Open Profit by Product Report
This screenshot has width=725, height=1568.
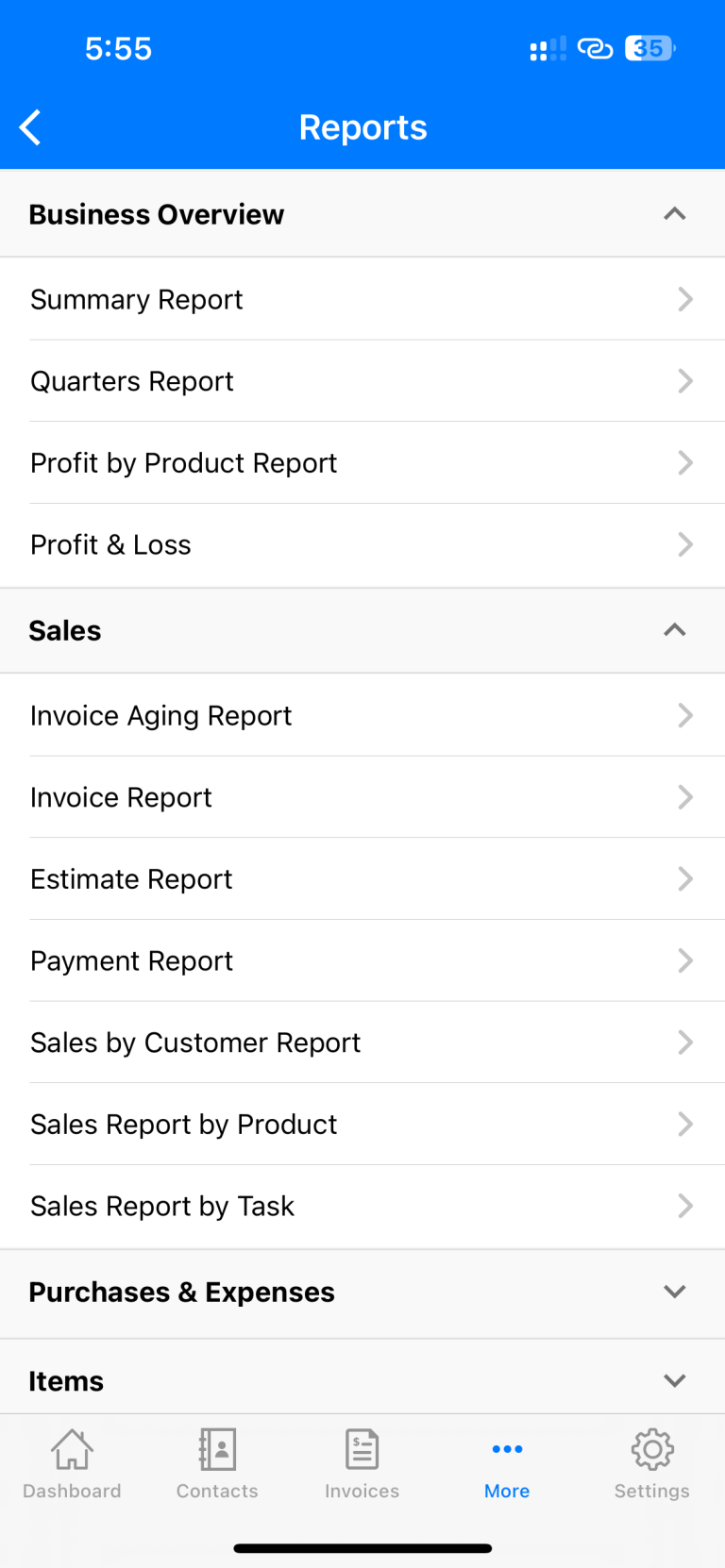(184, 463)
